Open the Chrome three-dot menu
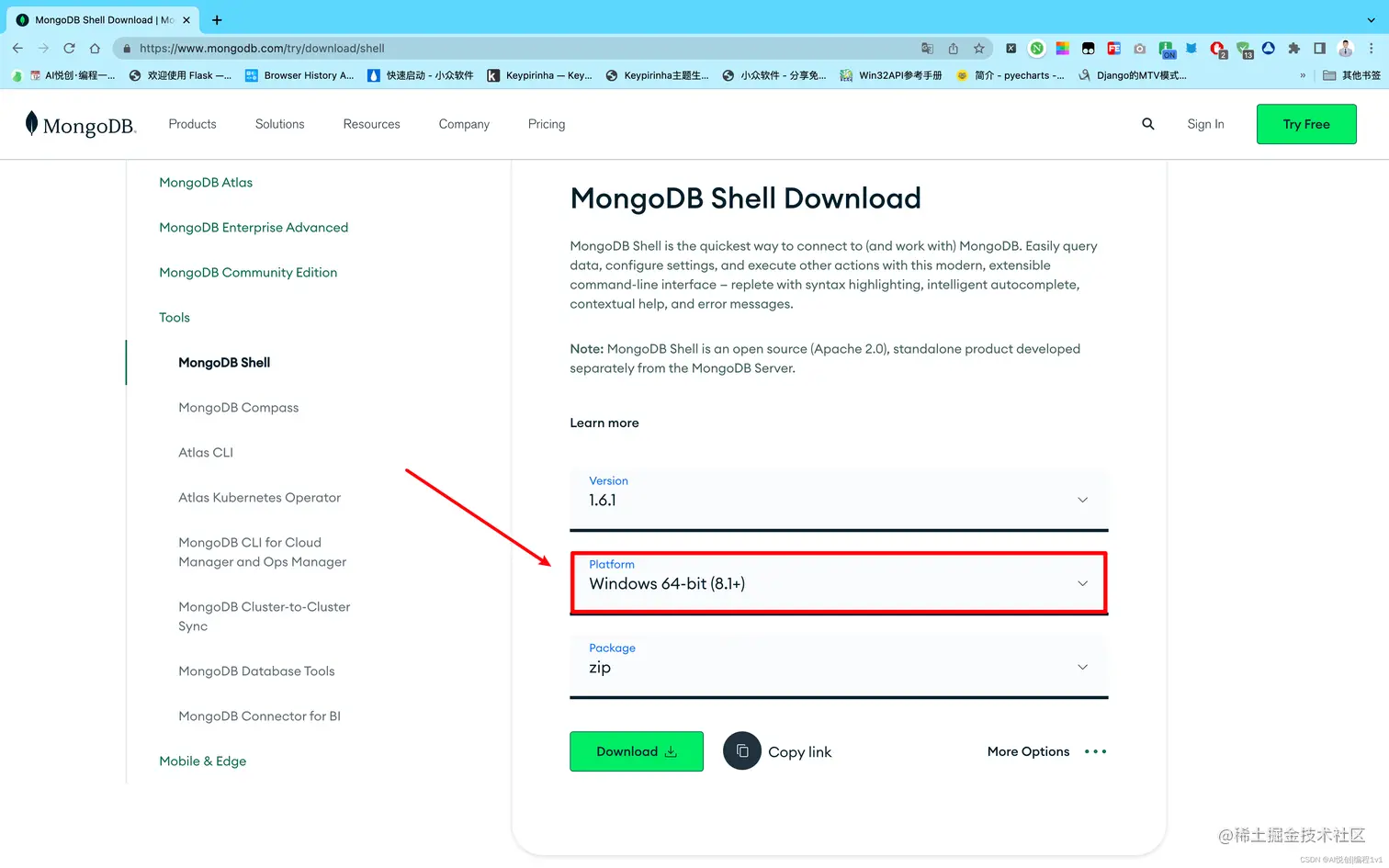The height and width of the screenshot is (868, 1389). click(1371, 48)
